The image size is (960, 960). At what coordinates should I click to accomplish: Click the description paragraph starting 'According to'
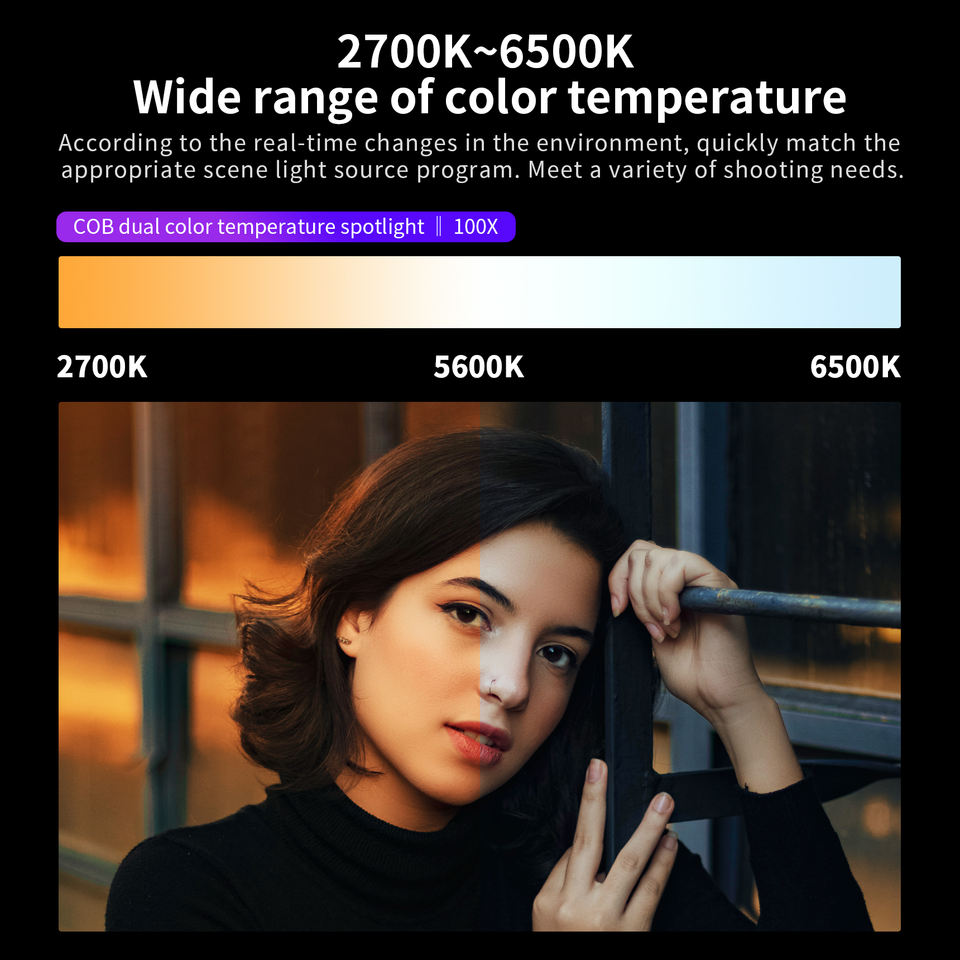pyautogui.click(x=481, y=156)
